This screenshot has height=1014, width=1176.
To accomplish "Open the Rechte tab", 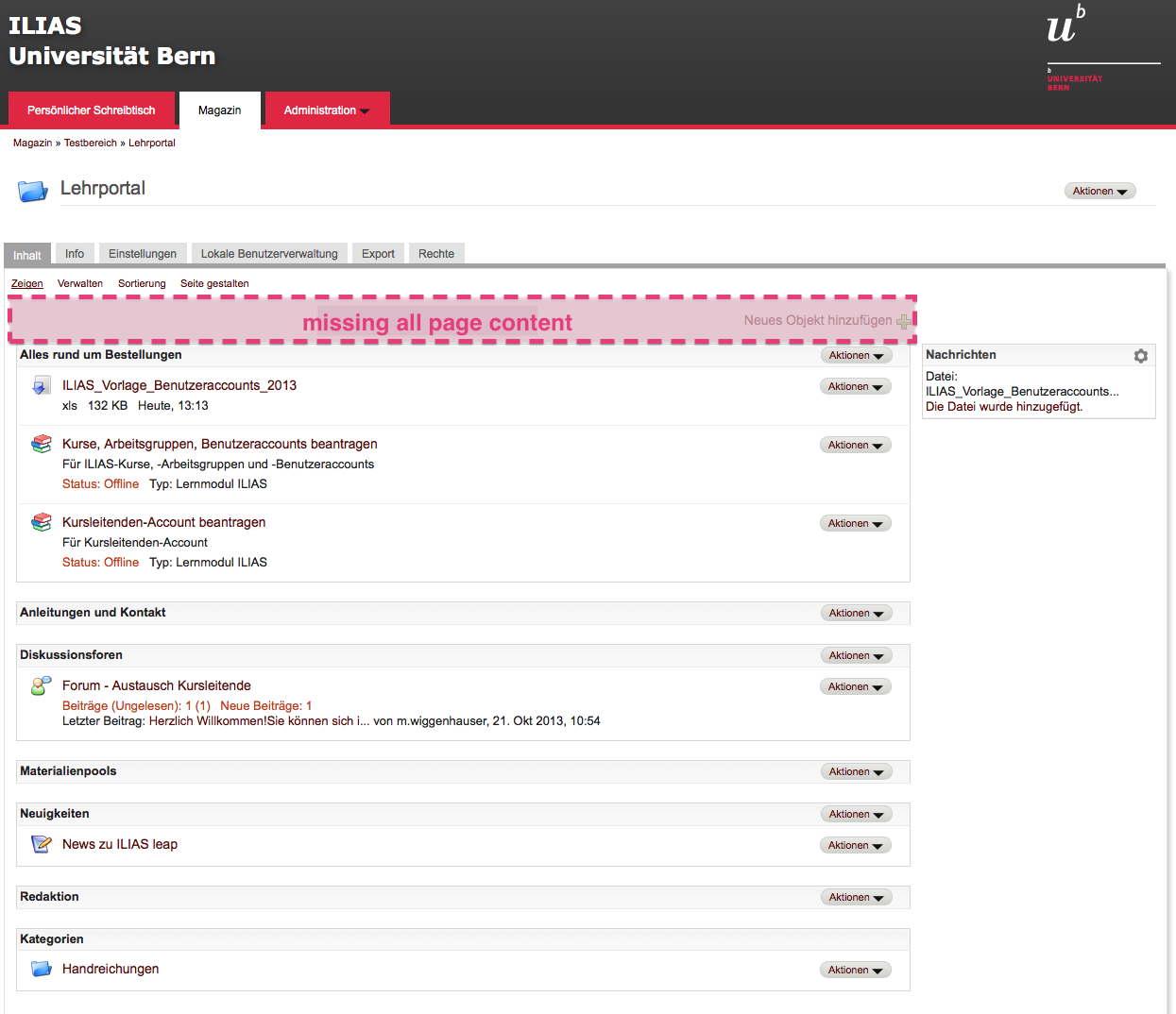I will point(436,254).
